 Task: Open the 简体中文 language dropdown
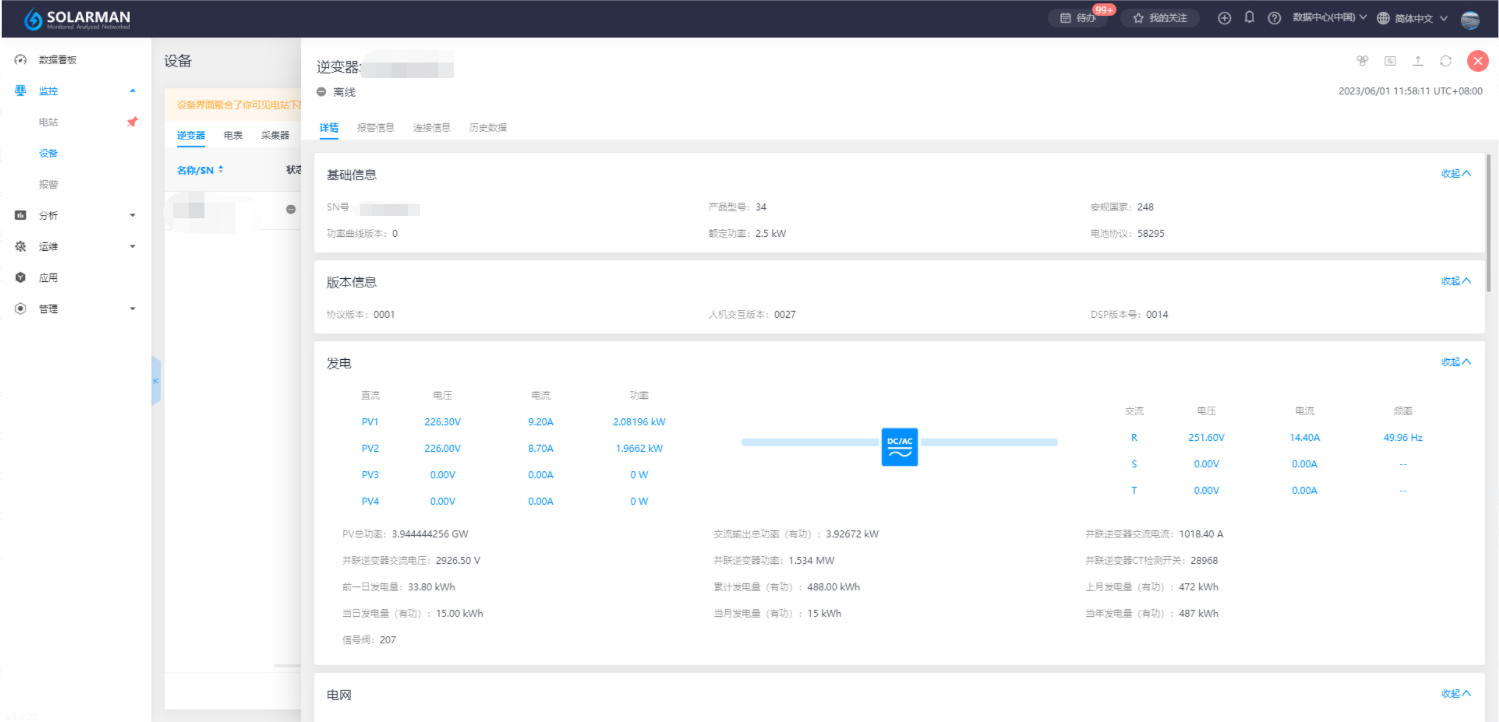[x=1412, y=18]
